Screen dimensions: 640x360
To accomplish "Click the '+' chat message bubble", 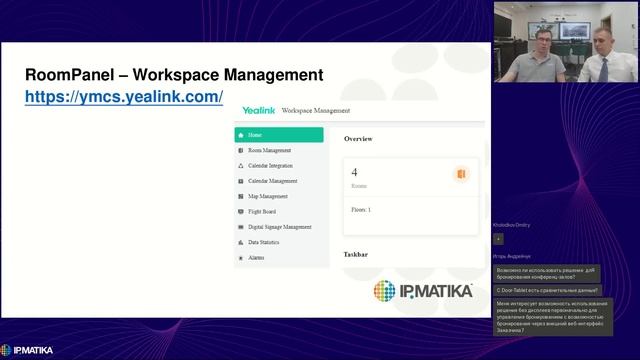I will click(498, 239).
